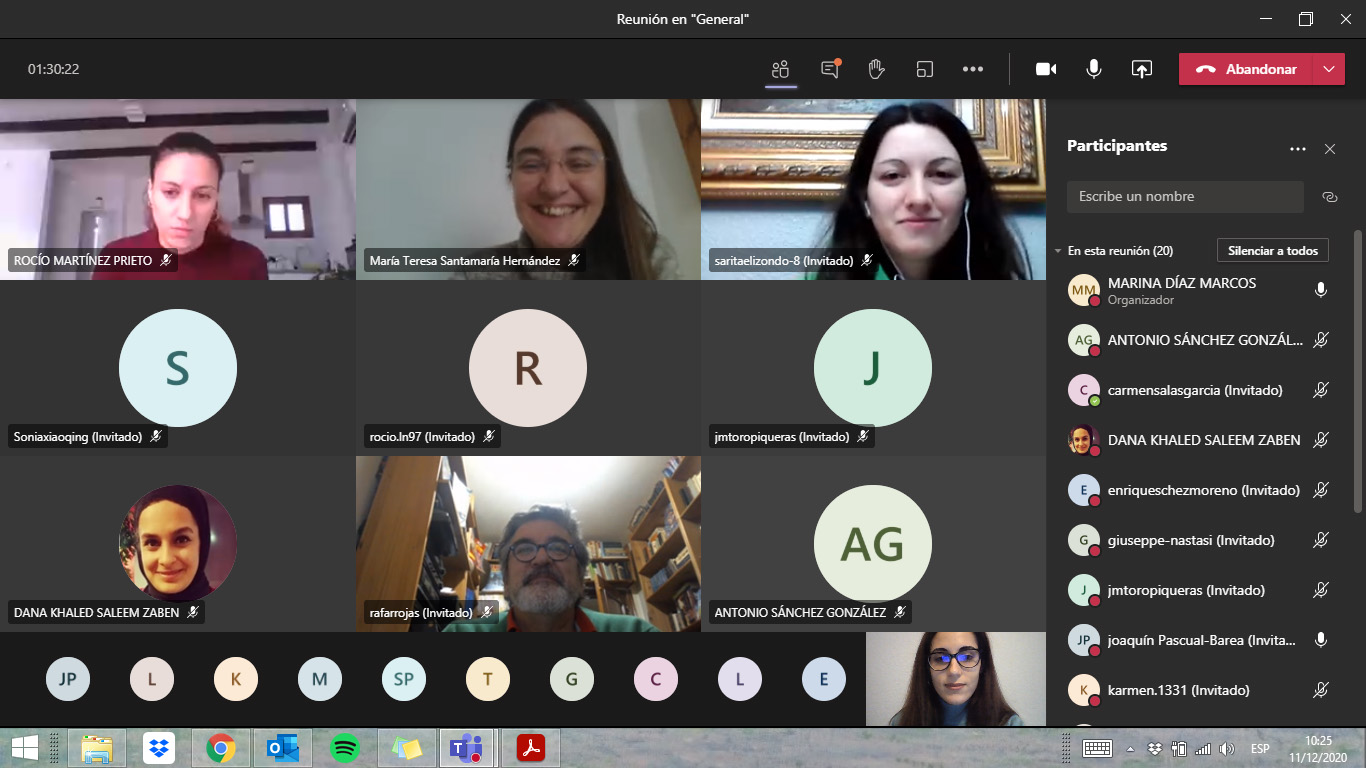
Task: Open the conversation chat icon
Action: (x=830, y=69)
